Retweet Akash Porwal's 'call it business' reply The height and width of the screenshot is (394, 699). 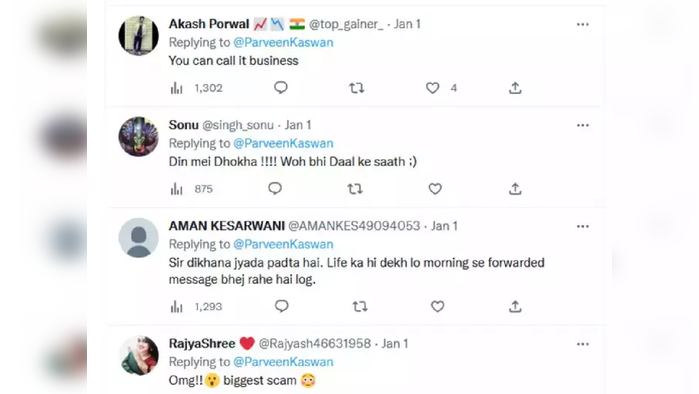click(356, 88)
